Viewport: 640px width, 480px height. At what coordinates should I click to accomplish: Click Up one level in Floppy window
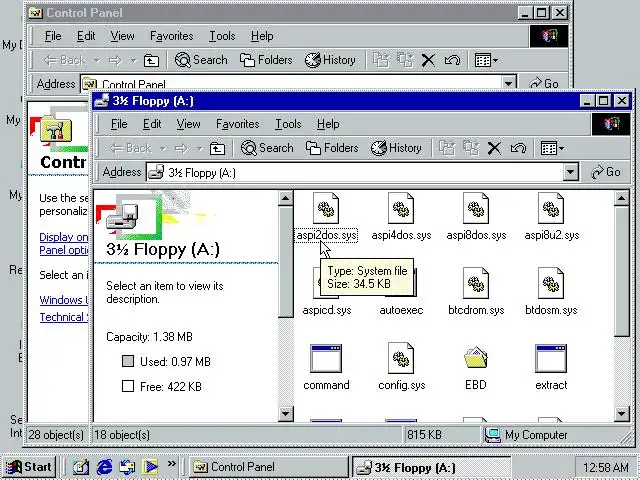pyautogui.click(x=217, y=148)
